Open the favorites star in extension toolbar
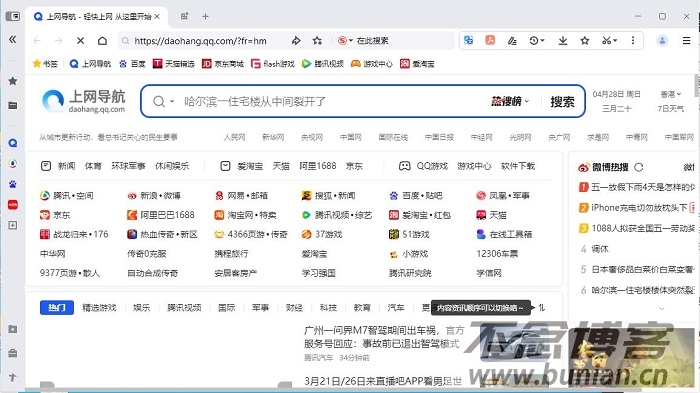Image resolution: width=700 pixels, height=393 pixels. [x=584, y=41]
